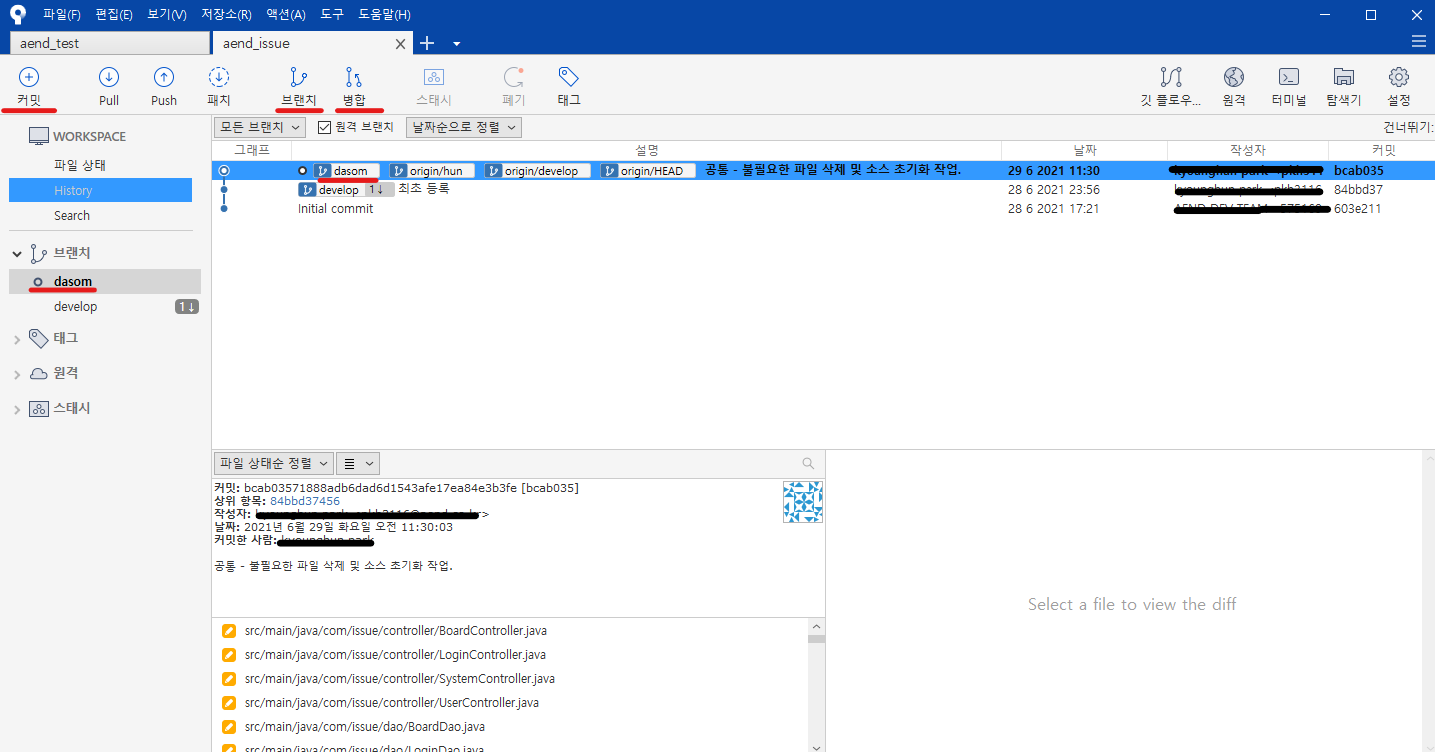This screenshot has width=1435, height=752.
Task: Collapse the Branches (브랜치) section
Action: click(17, 254)
